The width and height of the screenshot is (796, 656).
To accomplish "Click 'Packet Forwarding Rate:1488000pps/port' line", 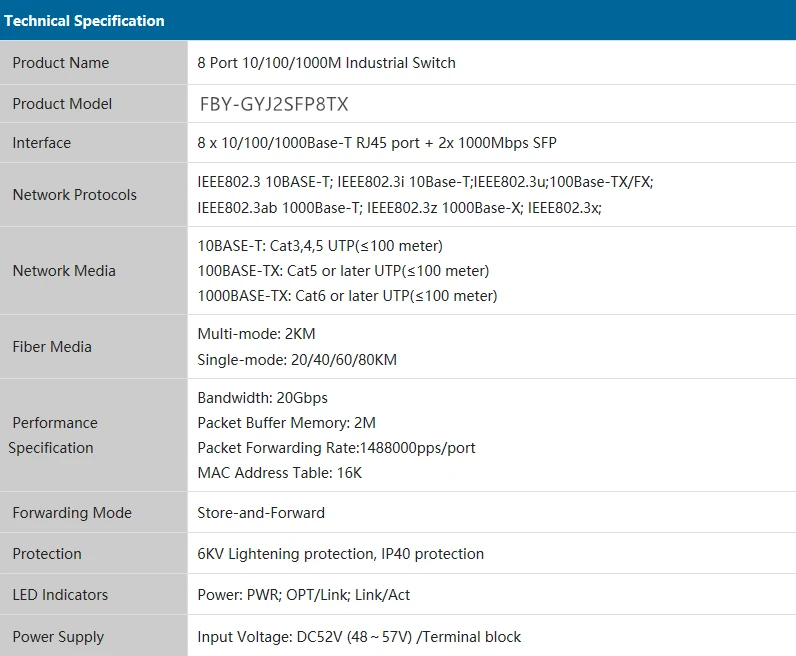I will coord(336,448).
